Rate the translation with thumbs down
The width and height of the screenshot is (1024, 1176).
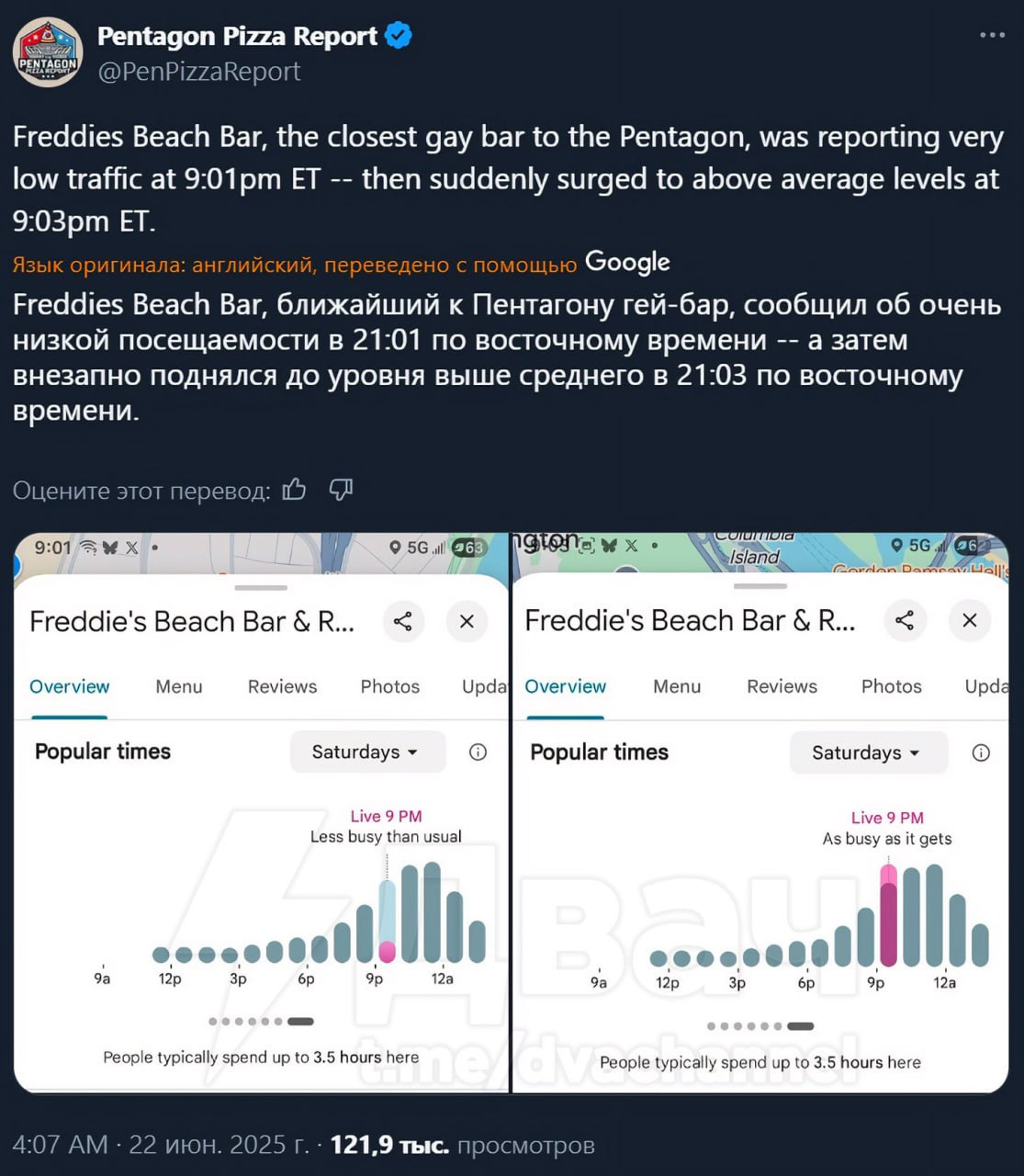coord(341,490)
